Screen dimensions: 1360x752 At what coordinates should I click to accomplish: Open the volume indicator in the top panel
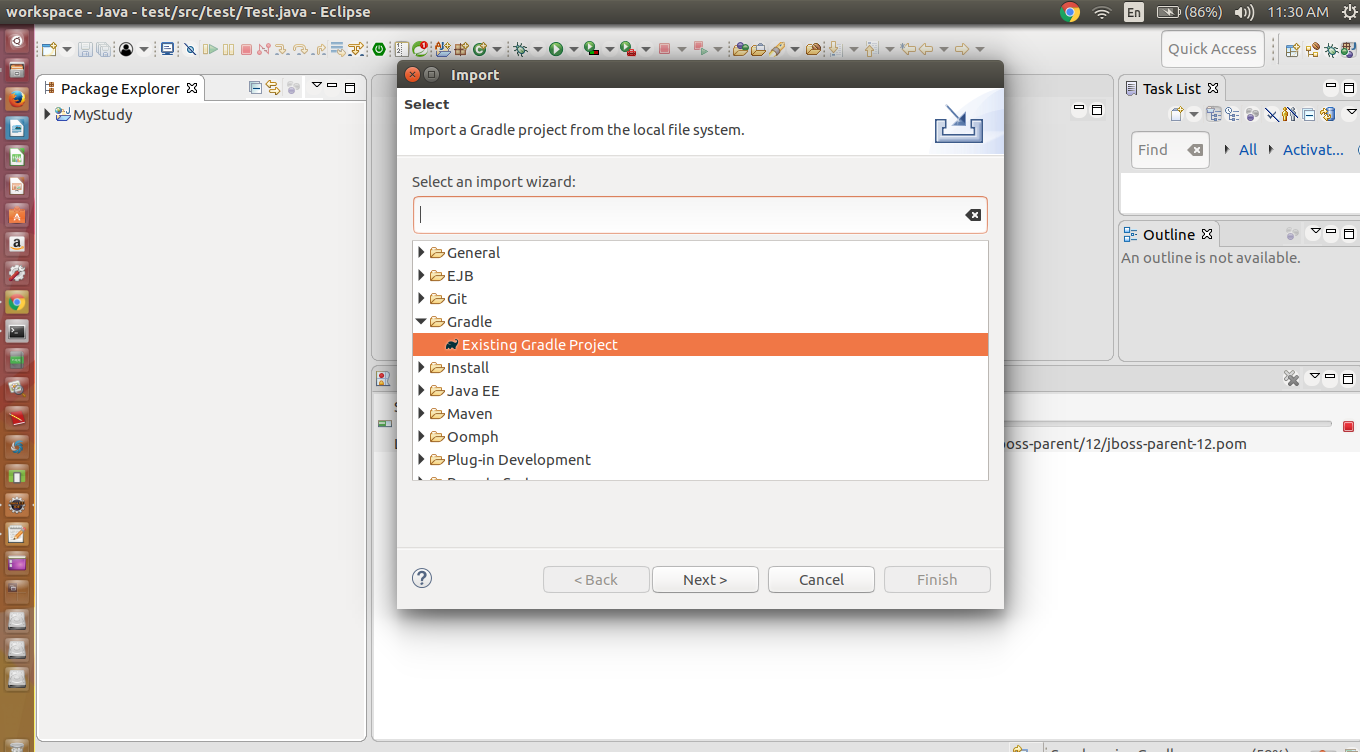[1244, 12]
